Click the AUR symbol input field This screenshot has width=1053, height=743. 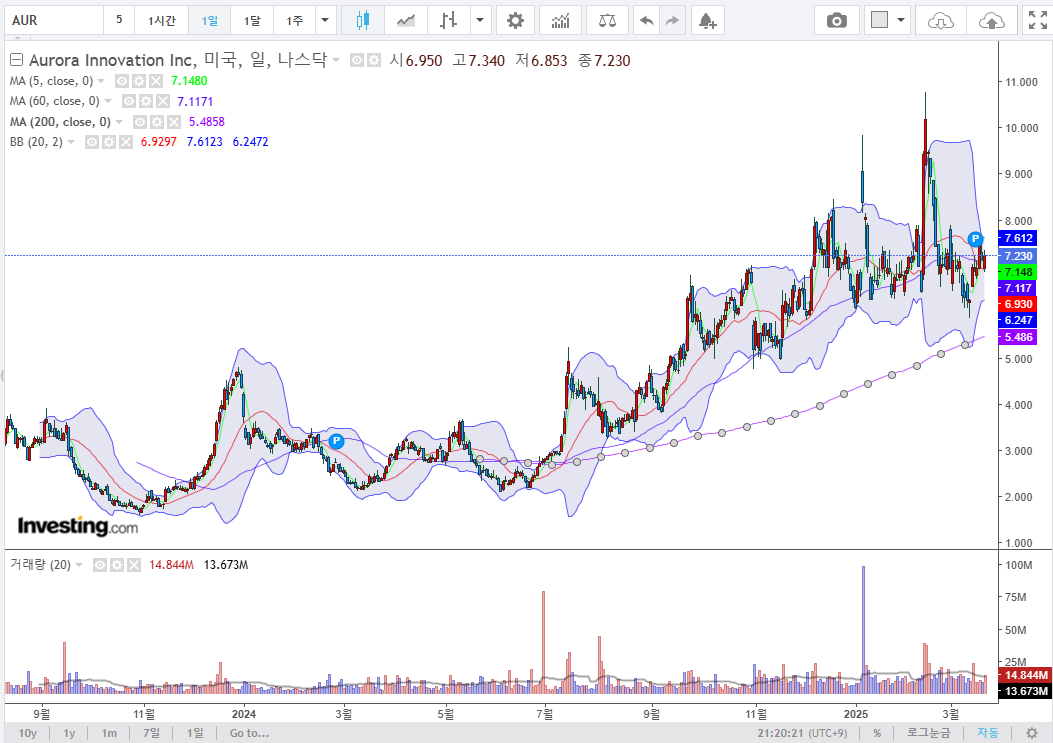[x=55, y=21]
